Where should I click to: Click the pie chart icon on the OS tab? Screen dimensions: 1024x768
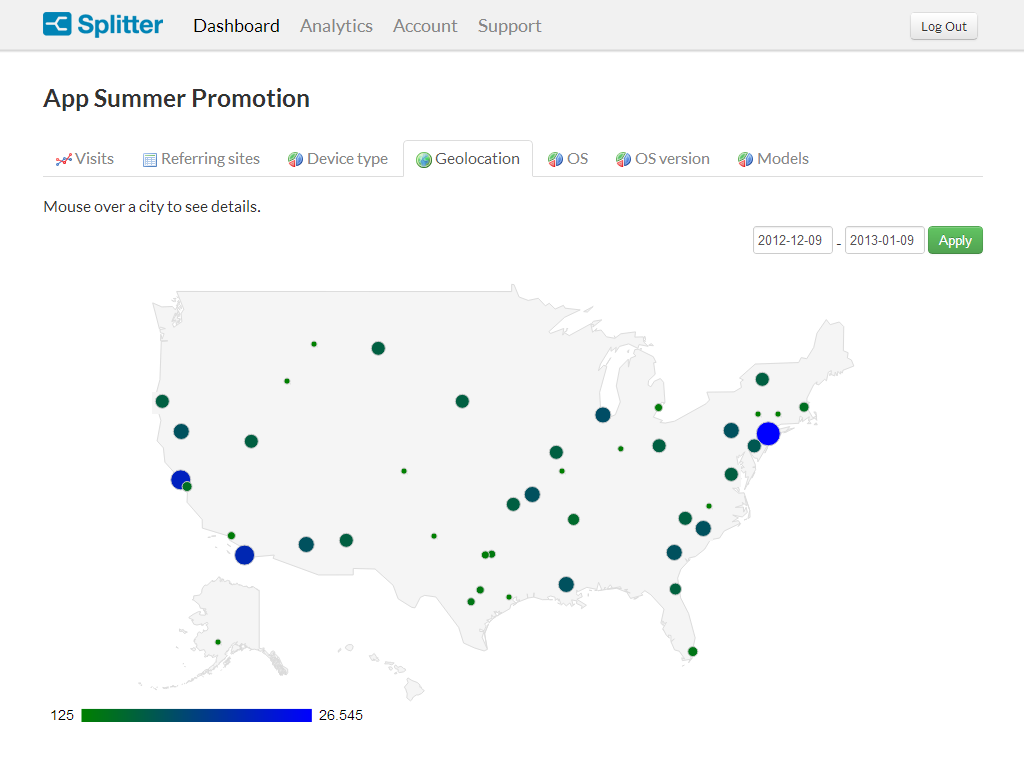554,158
